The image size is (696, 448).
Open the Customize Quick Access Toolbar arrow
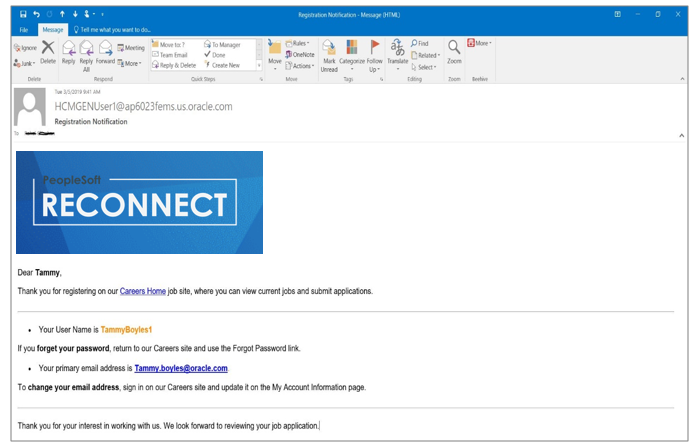(103, 15)
